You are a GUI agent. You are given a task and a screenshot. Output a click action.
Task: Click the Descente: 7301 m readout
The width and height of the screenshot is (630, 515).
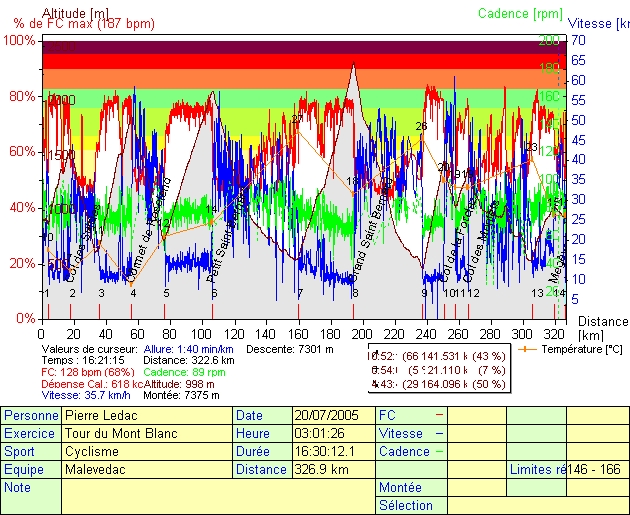tap(290, 349)
